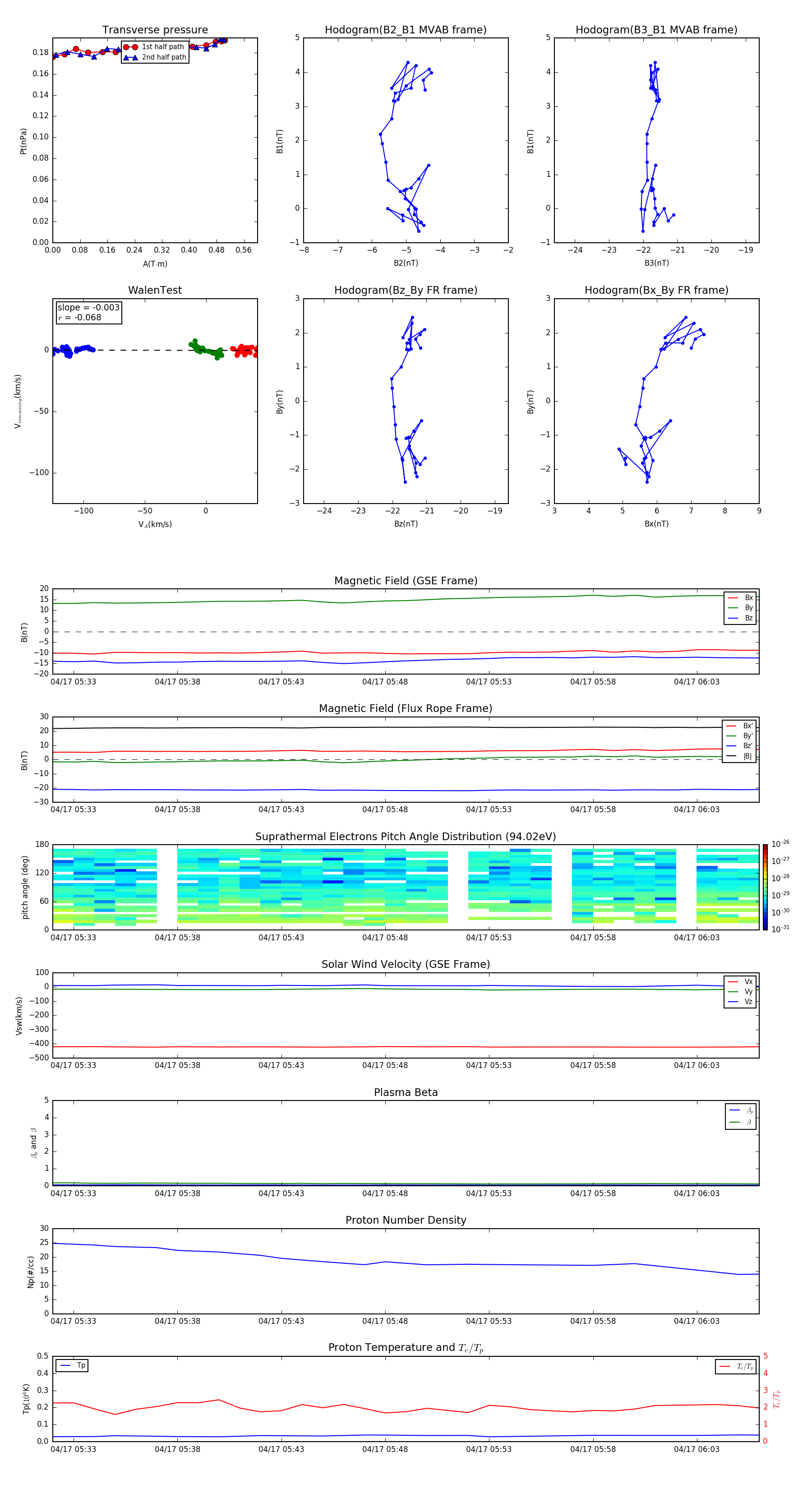Click 'Np(#/cc)' axis label
The image size is (812, 1489).
[31, 1272]
